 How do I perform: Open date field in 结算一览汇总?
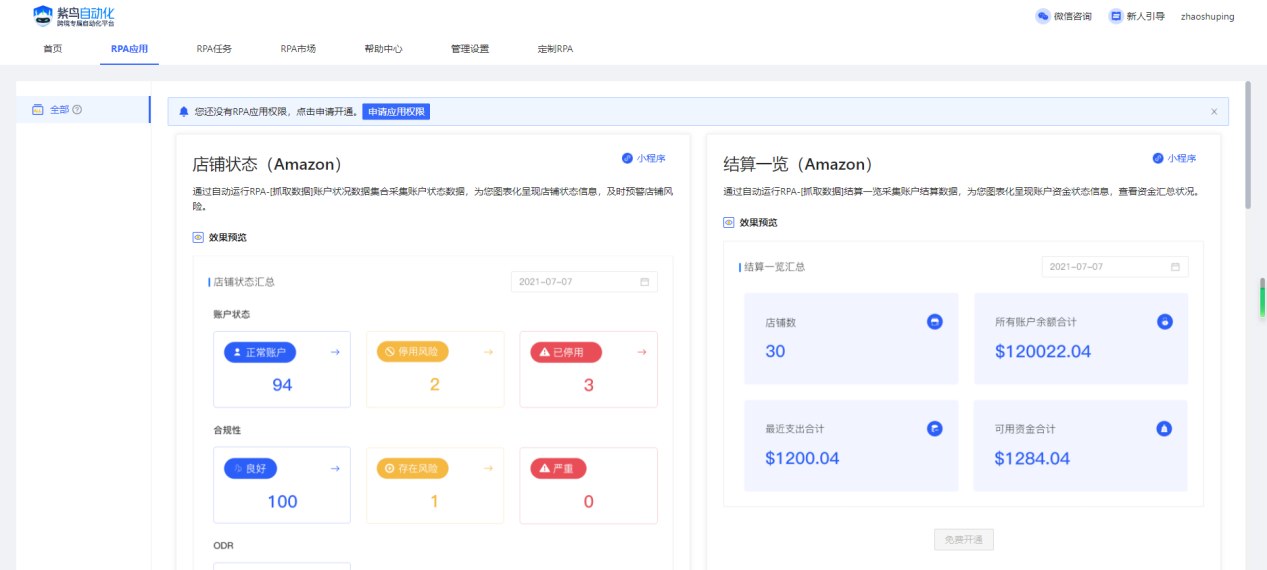coord(1115,267)
